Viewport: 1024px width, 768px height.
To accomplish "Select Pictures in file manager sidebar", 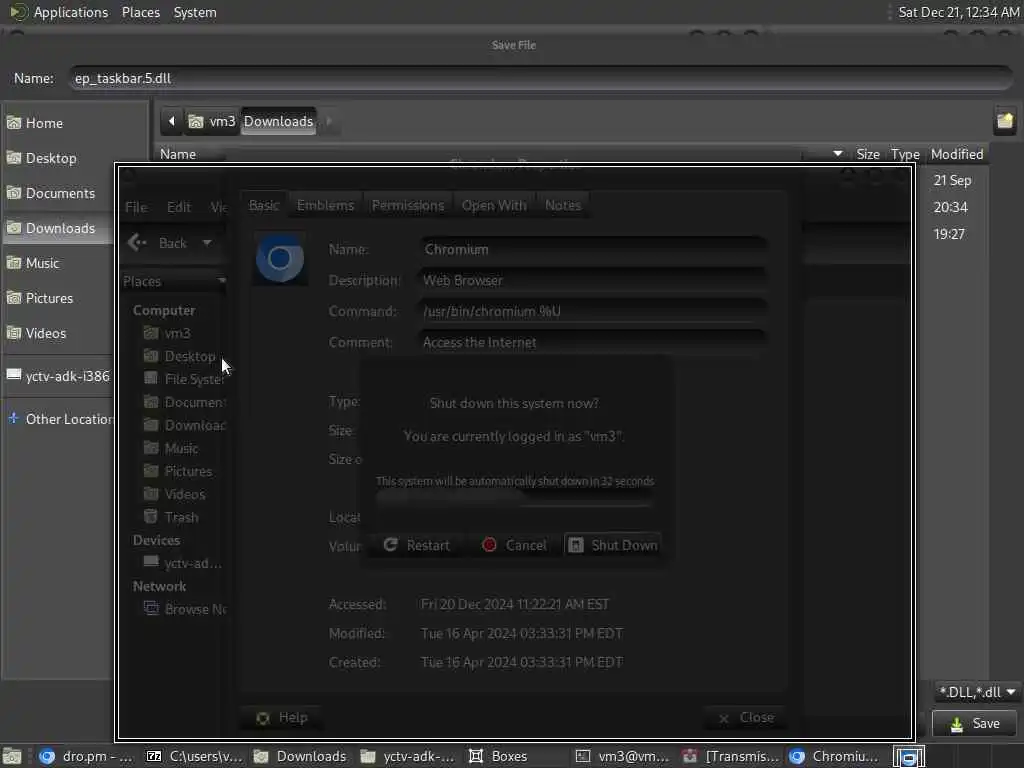I will tap(178, 472).
